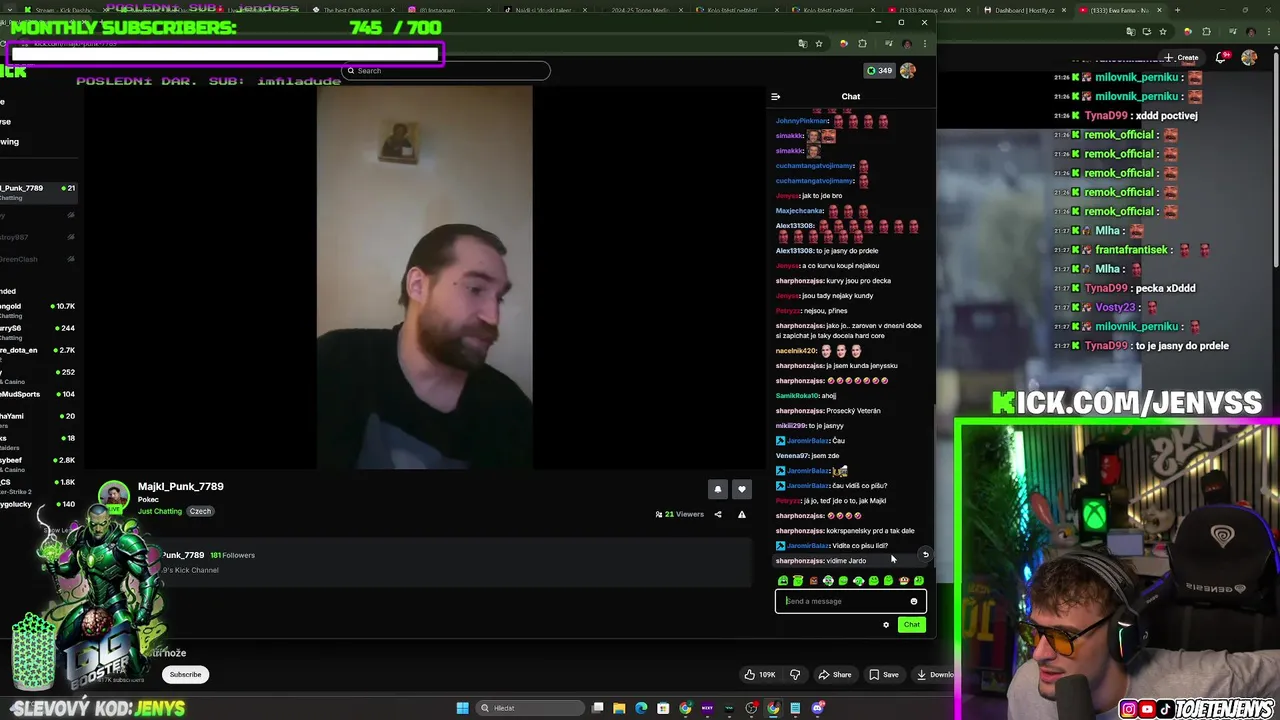Viewport: 1280px width, 720px height.
Task: Open the translate page icon in address bar
Action: (802, 44)
